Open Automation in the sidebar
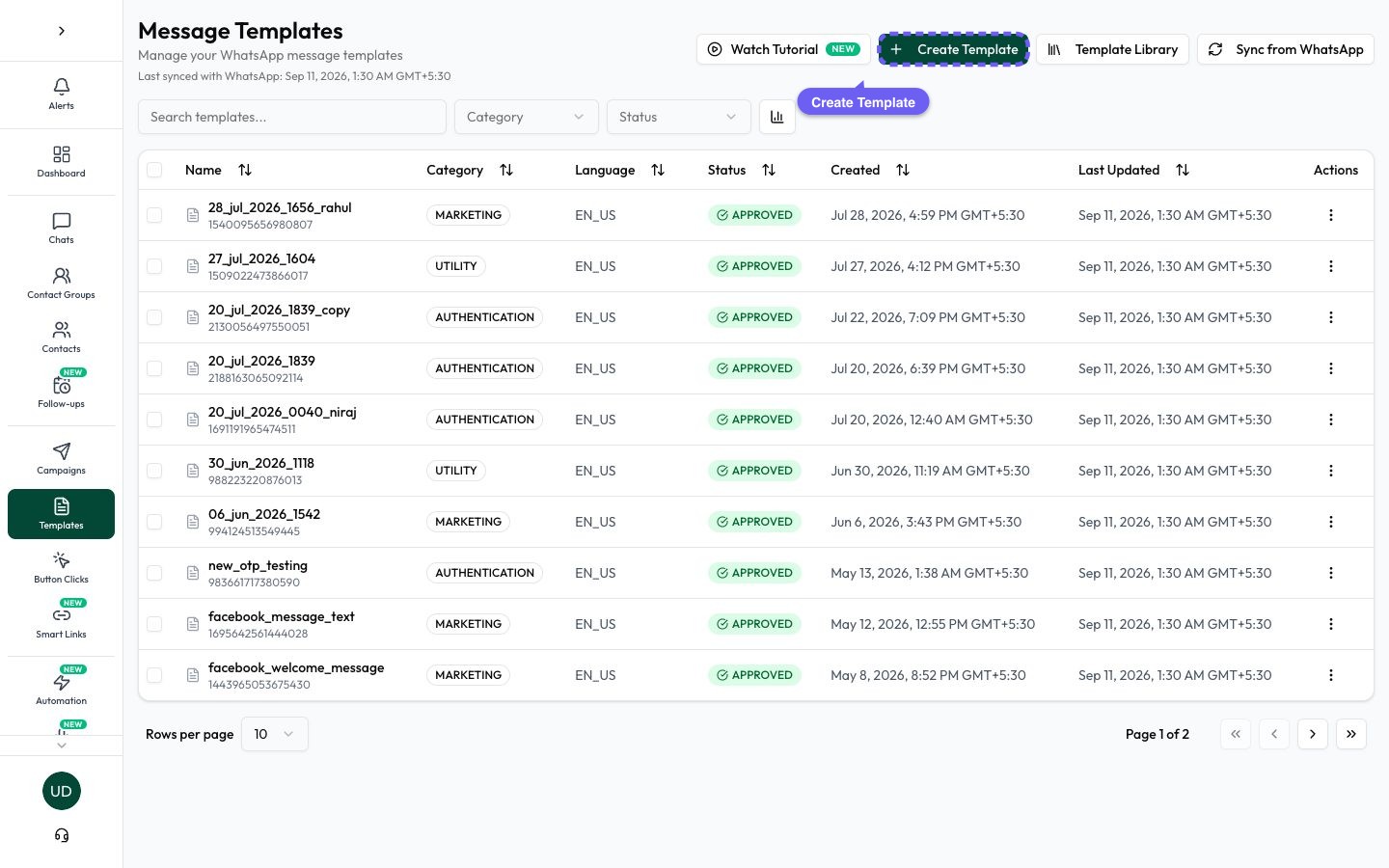 pos(61,688)
